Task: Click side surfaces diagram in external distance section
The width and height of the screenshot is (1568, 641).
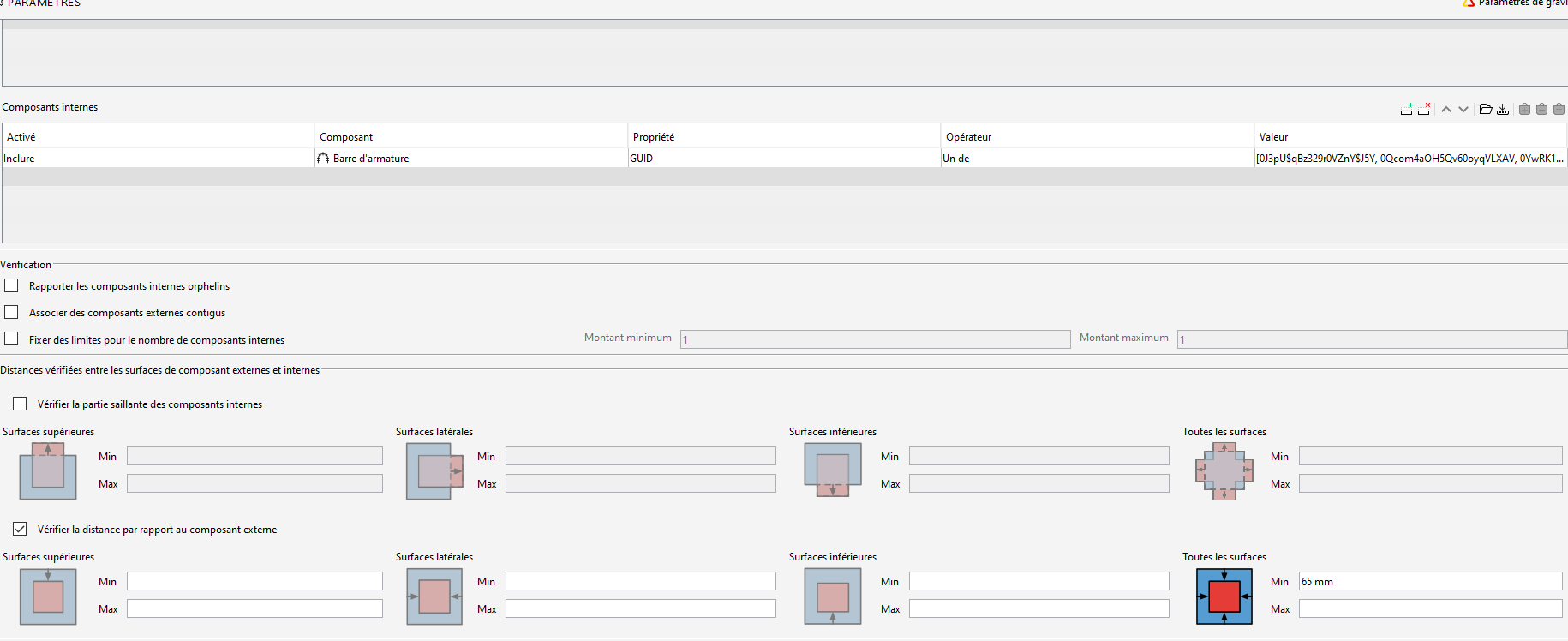Action: point(435,596)
